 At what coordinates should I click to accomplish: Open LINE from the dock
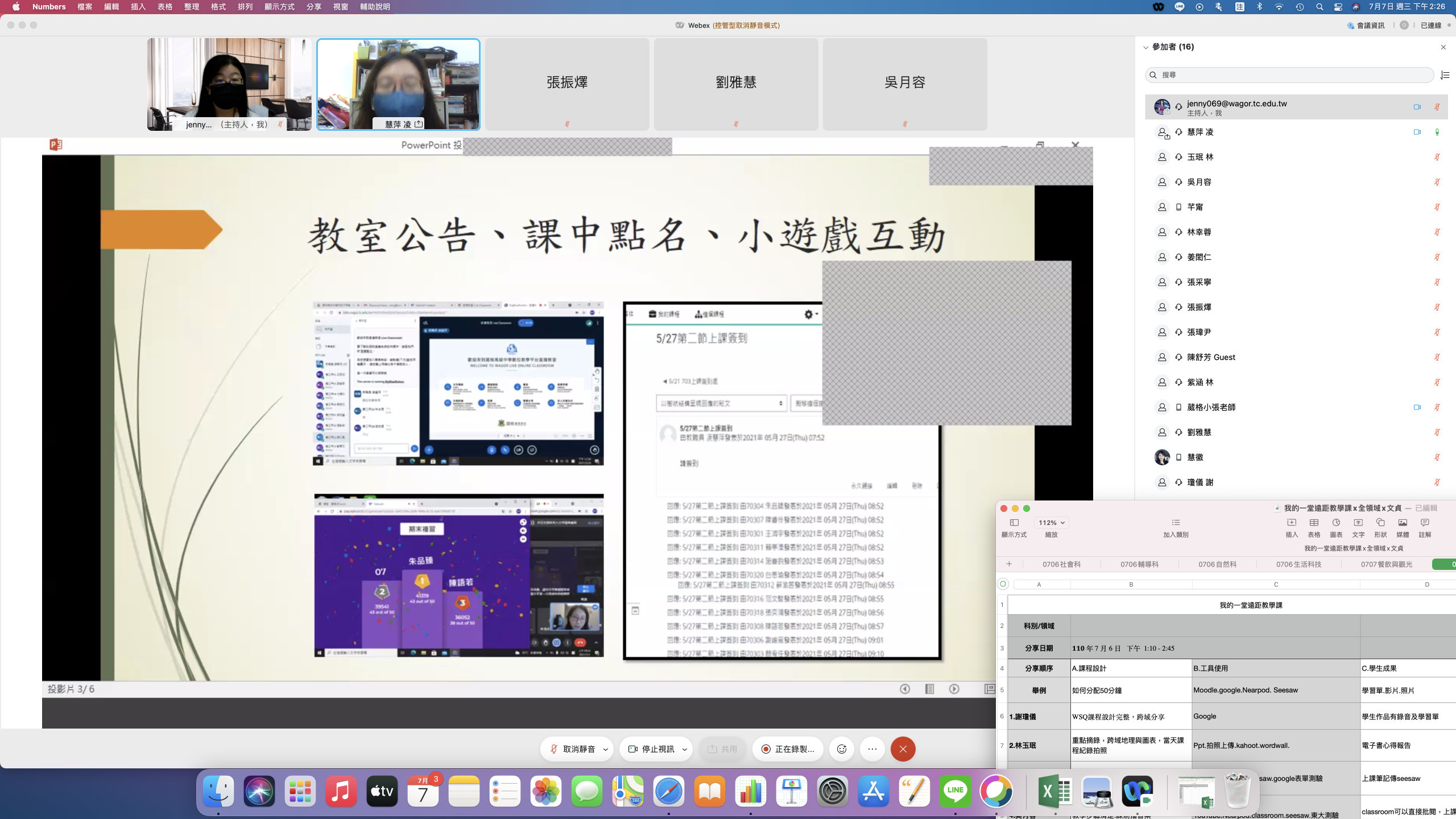click(x=955, y=791)
